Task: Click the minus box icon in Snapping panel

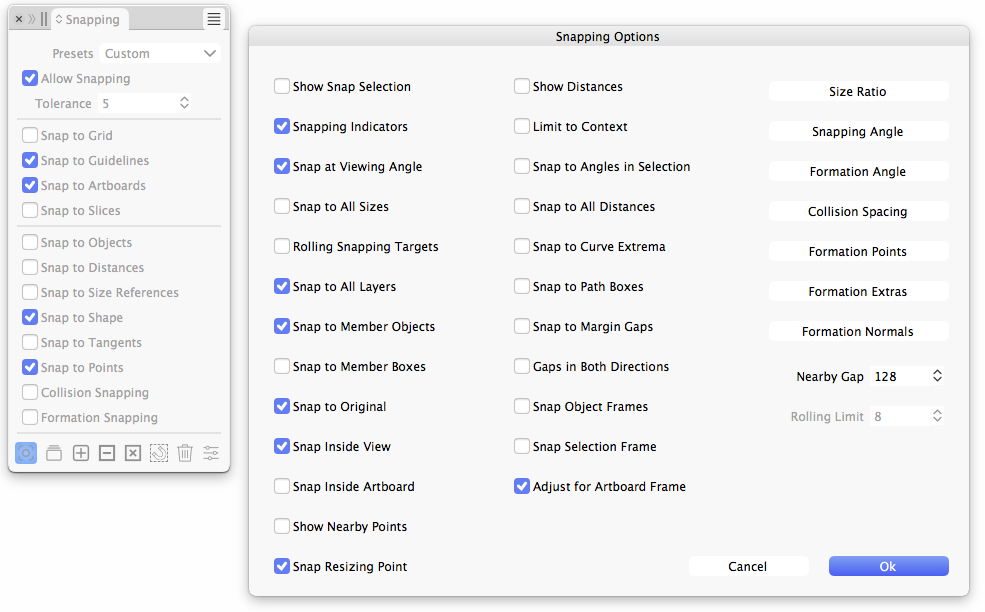Action: (107, 453)
